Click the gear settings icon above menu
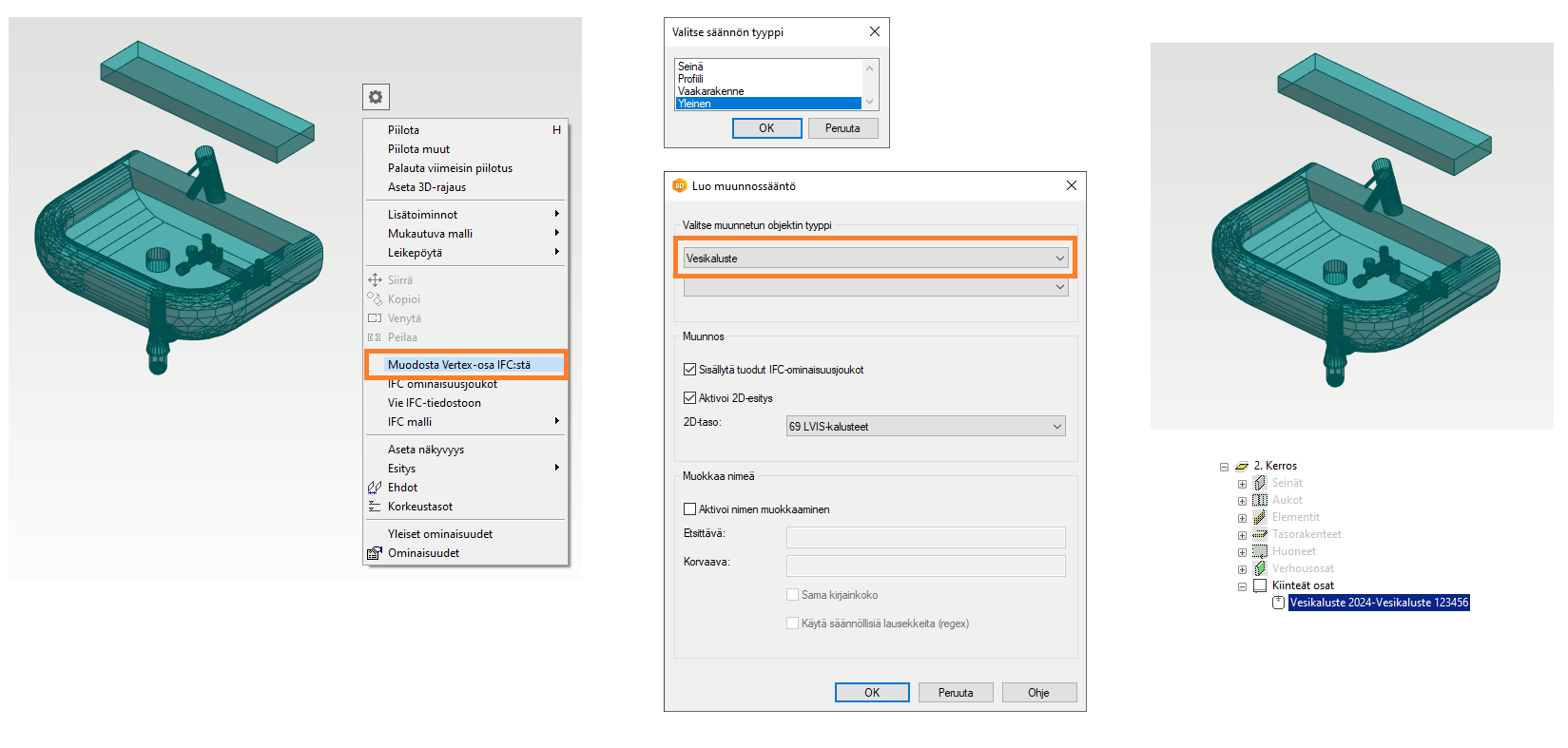 [x=376, y=97]
